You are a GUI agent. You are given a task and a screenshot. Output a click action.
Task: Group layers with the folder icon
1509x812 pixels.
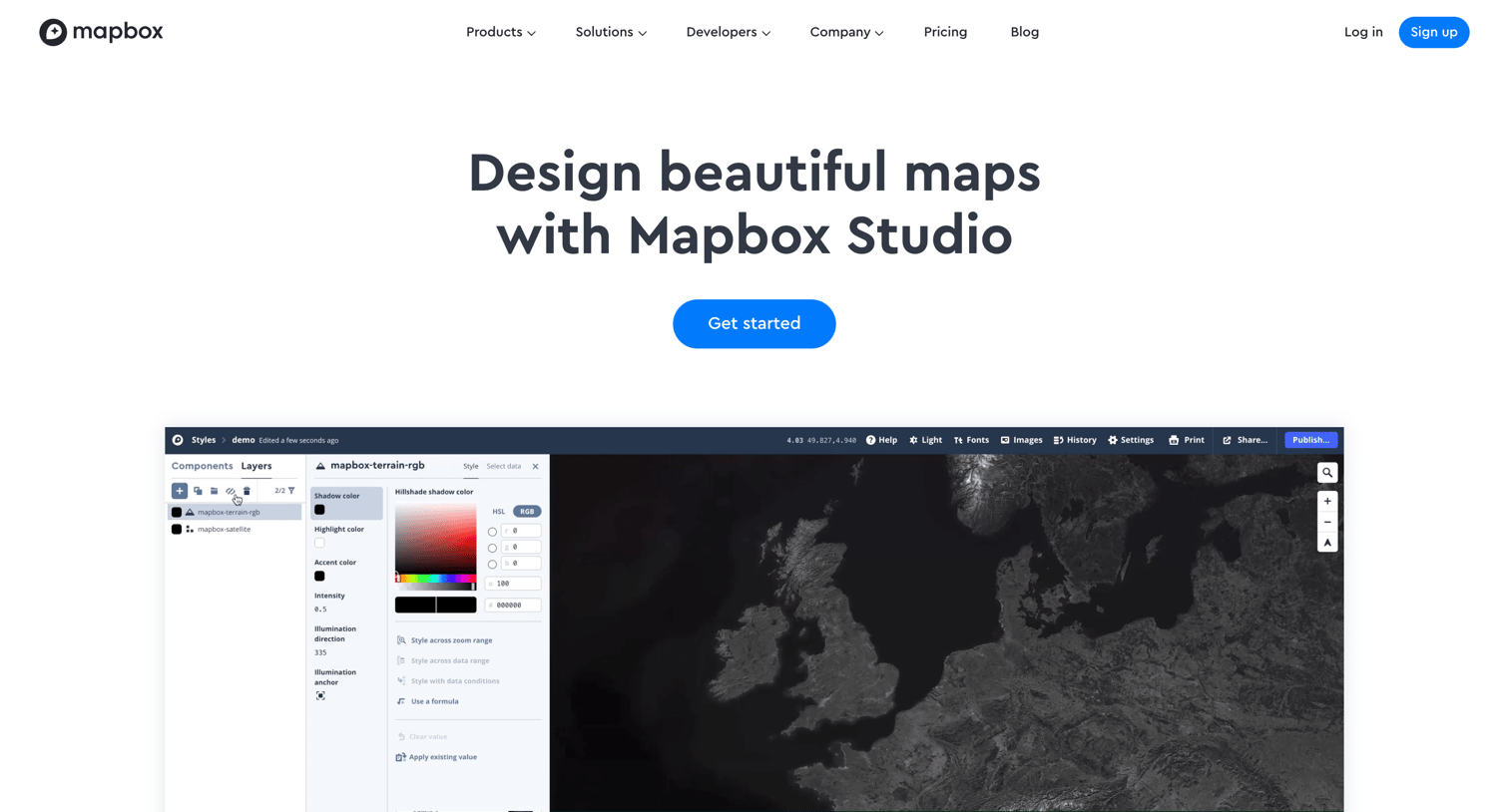pos(214,491)
